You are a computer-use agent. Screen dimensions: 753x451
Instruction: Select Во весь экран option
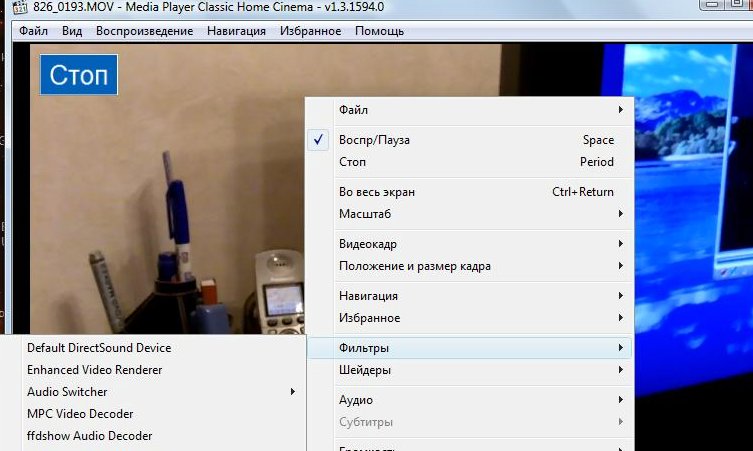click(470, 192)
